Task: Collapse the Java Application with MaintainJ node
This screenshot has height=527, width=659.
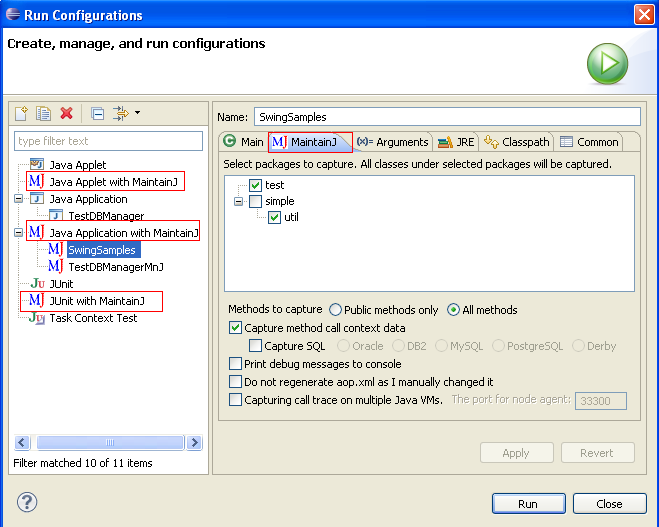Action: click(x=19, y=233)
